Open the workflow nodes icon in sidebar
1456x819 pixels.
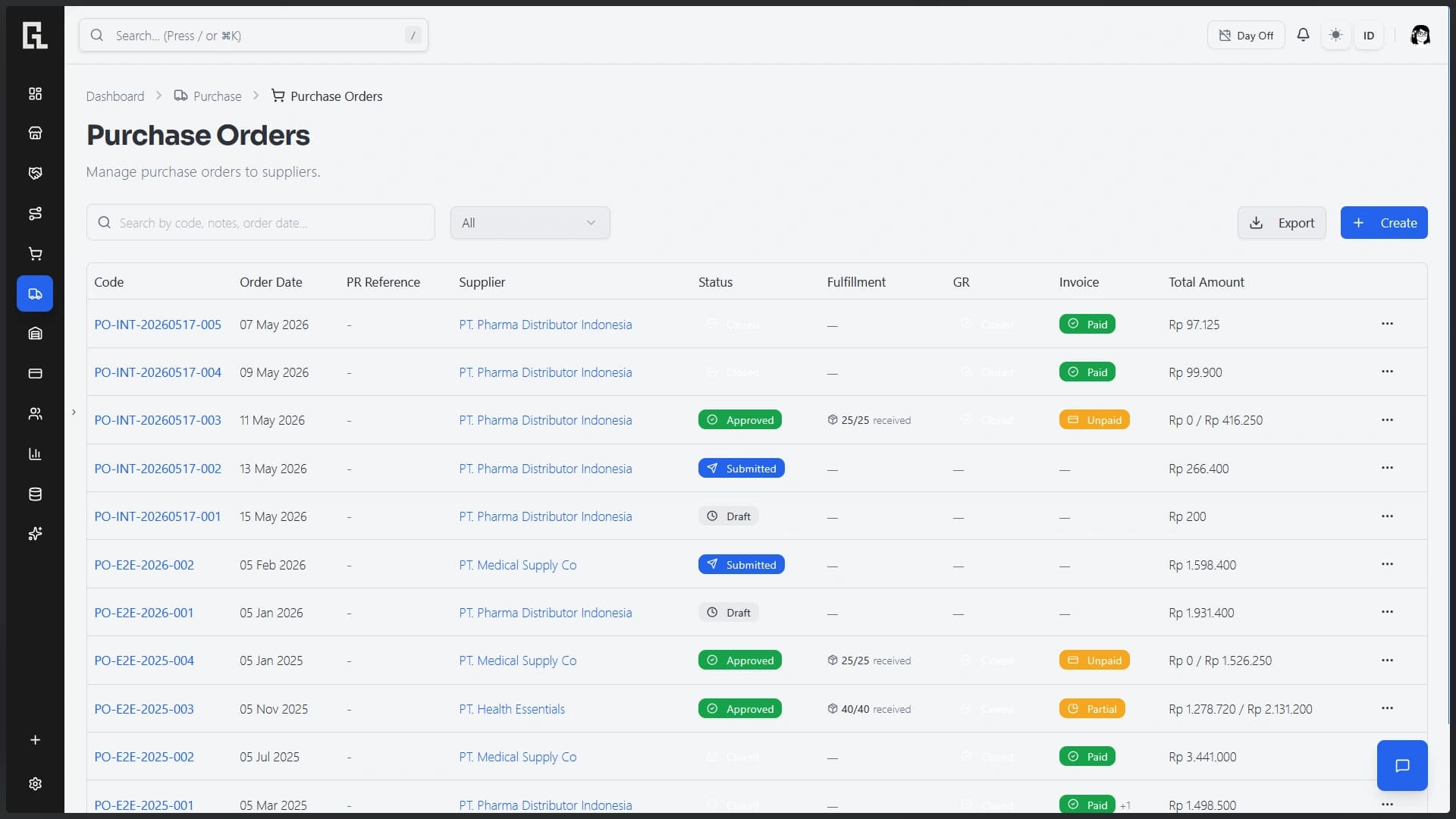point(35,214)
